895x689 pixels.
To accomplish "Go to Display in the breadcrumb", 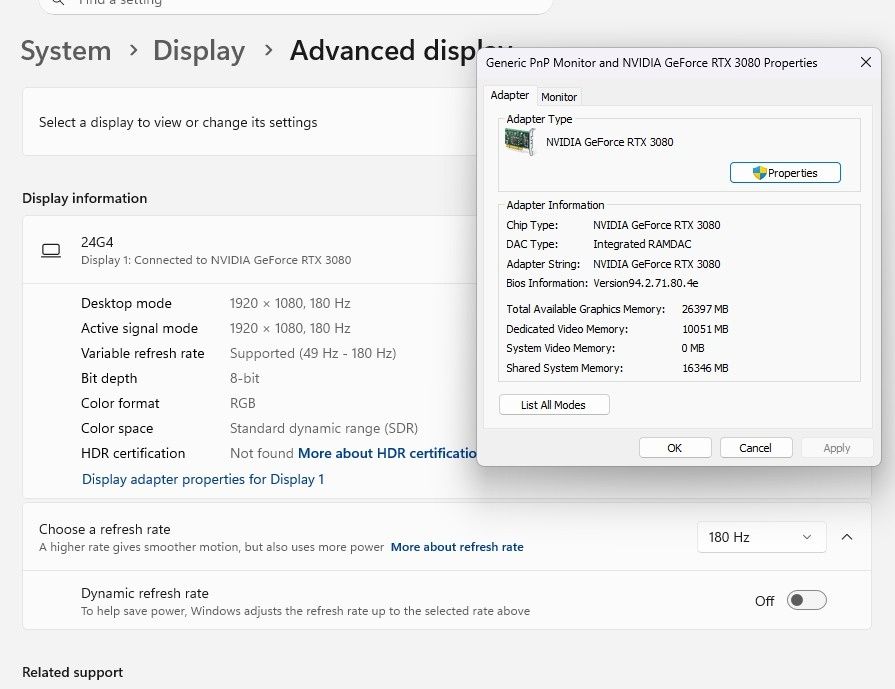I will click(199, 50).
